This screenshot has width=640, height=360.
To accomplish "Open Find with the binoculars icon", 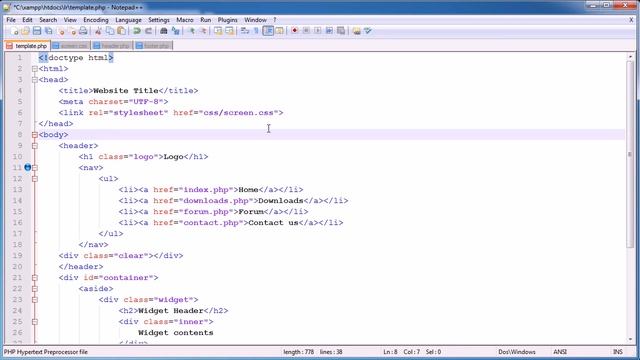I will coord(164,31).
